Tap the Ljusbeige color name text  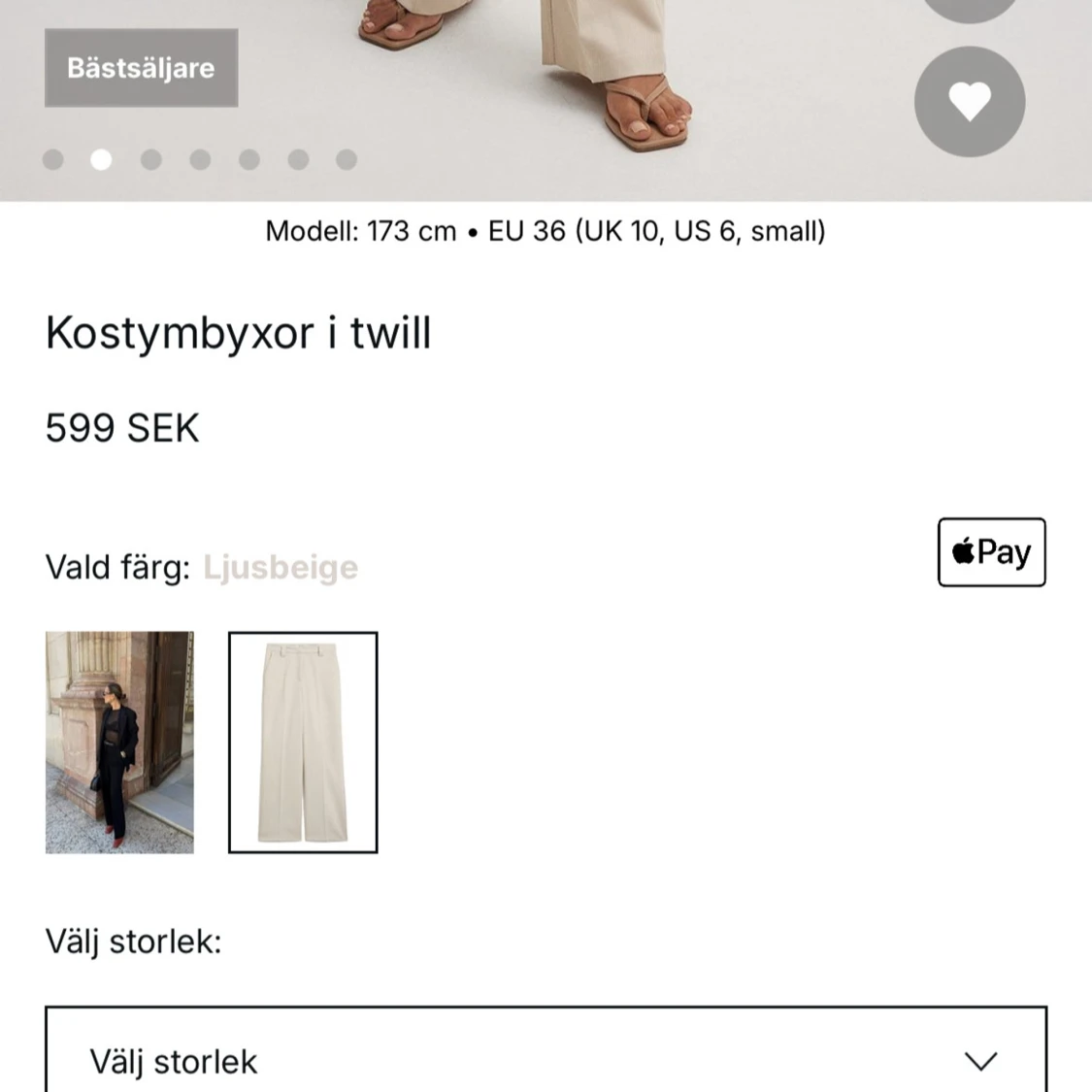[281, 567]
